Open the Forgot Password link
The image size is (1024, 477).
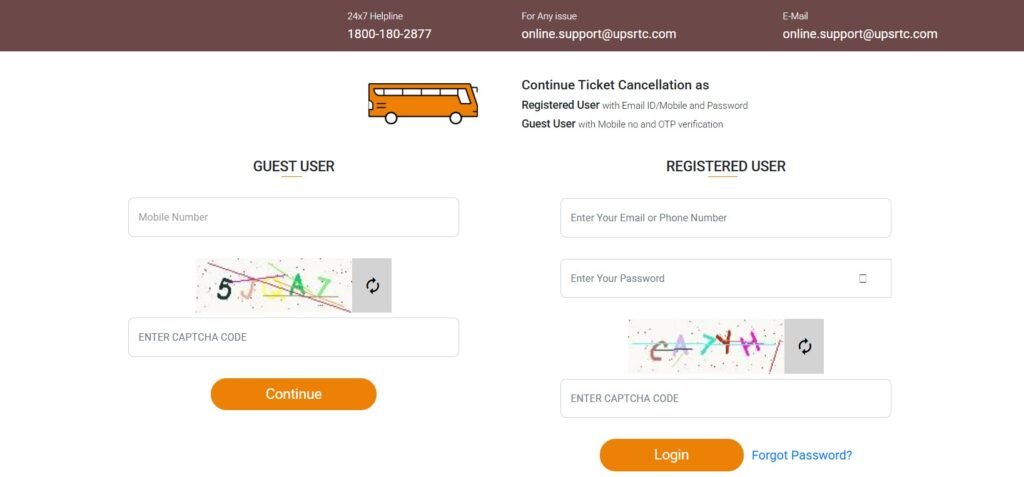click(x=802, y=455)
